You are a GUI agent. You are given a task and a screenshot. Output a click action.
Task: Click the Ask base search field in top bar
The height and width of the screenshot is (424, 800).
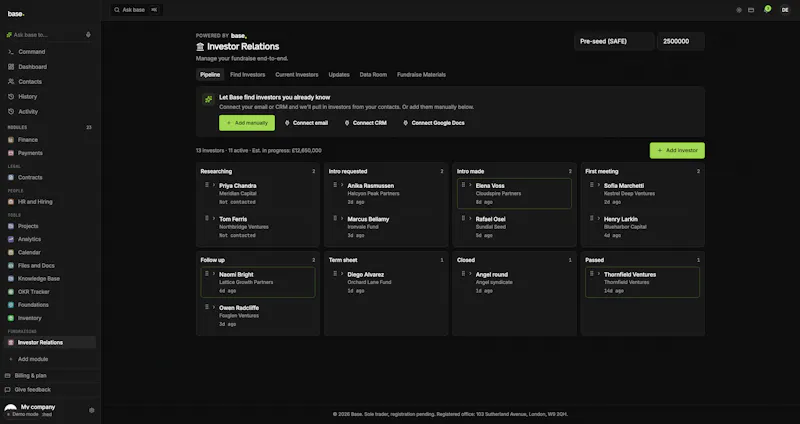(136, 10)
